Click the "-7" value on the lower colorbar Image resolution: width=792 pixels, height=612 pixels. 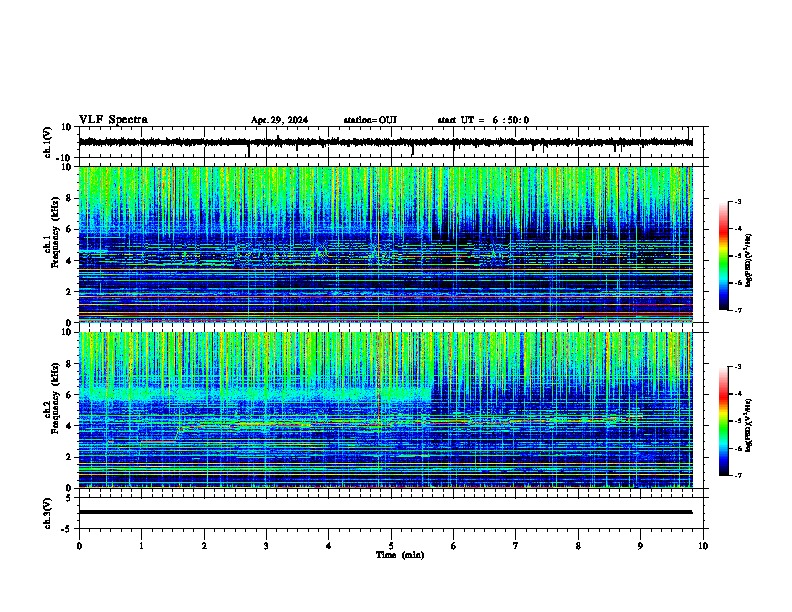[737, 476]
